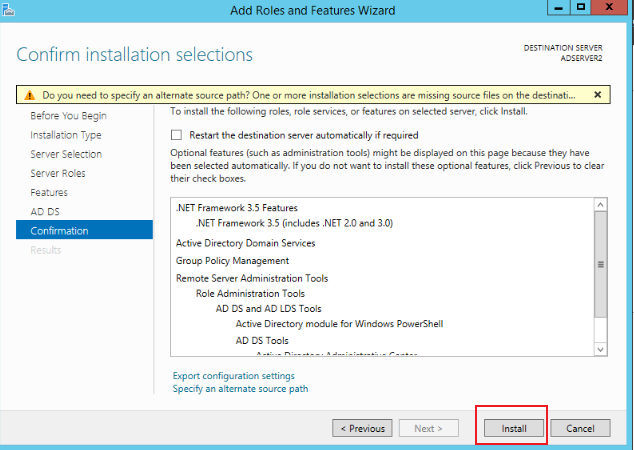Click the warning triangle icon in banner

30,95
